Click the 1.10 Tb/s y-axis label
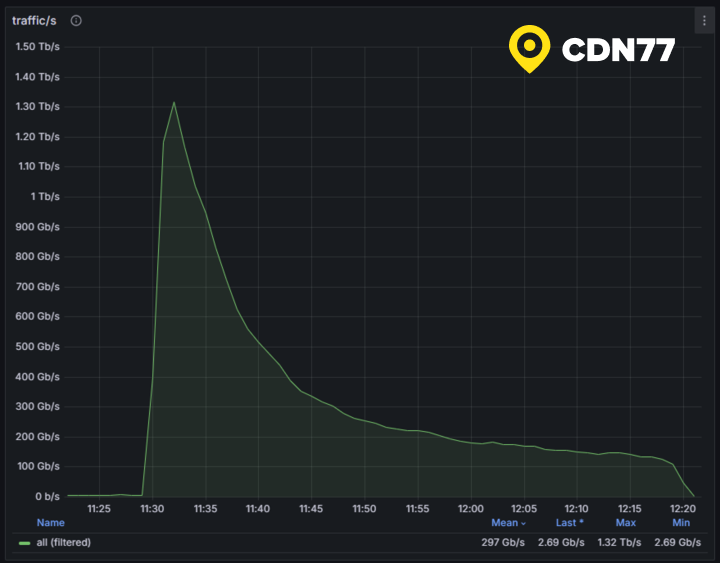 pyautogui.click(x=39, y=166)
